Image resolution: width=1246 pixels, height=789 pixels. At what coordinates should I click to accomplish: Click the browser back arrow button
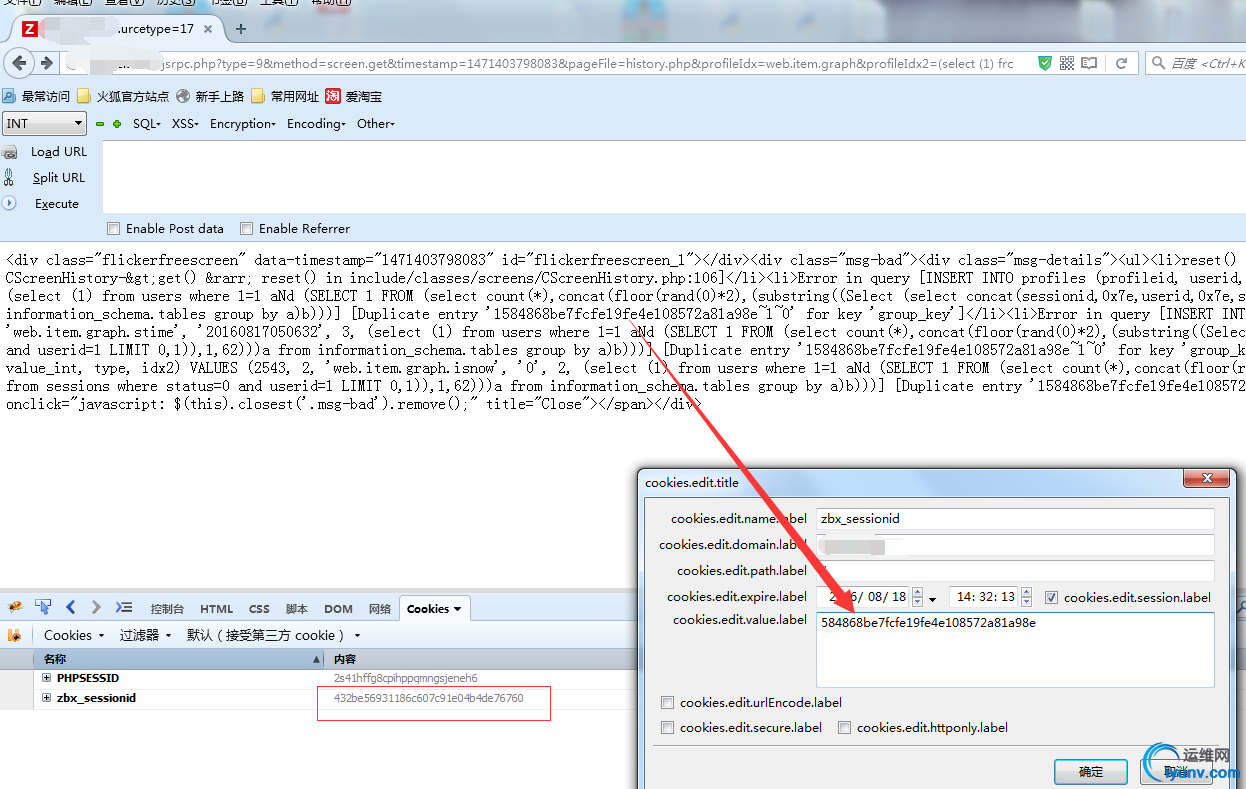coord(19,63)
